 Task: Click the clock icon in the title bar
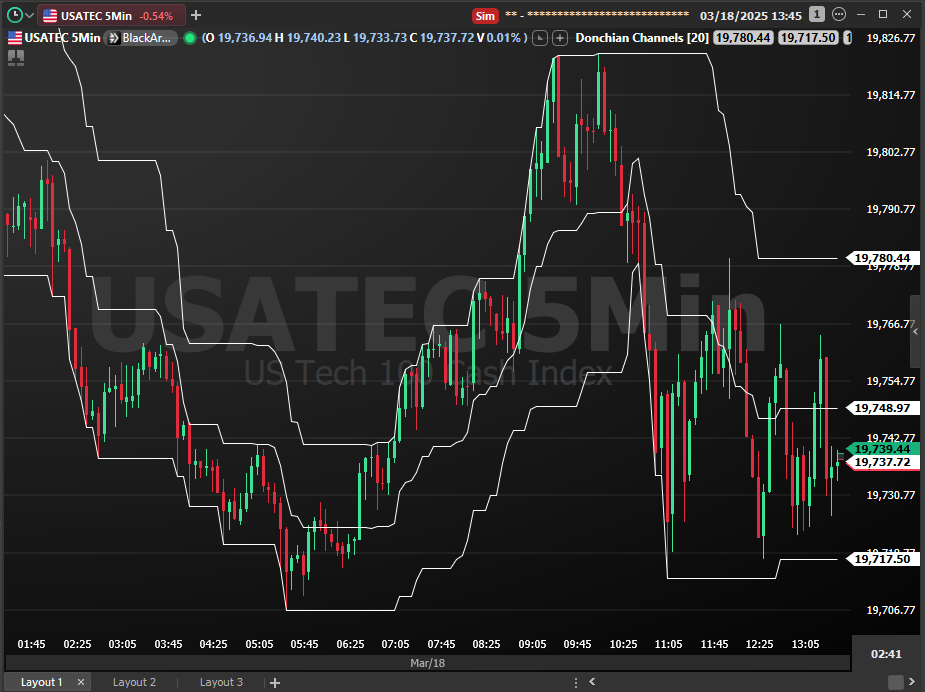13,15
